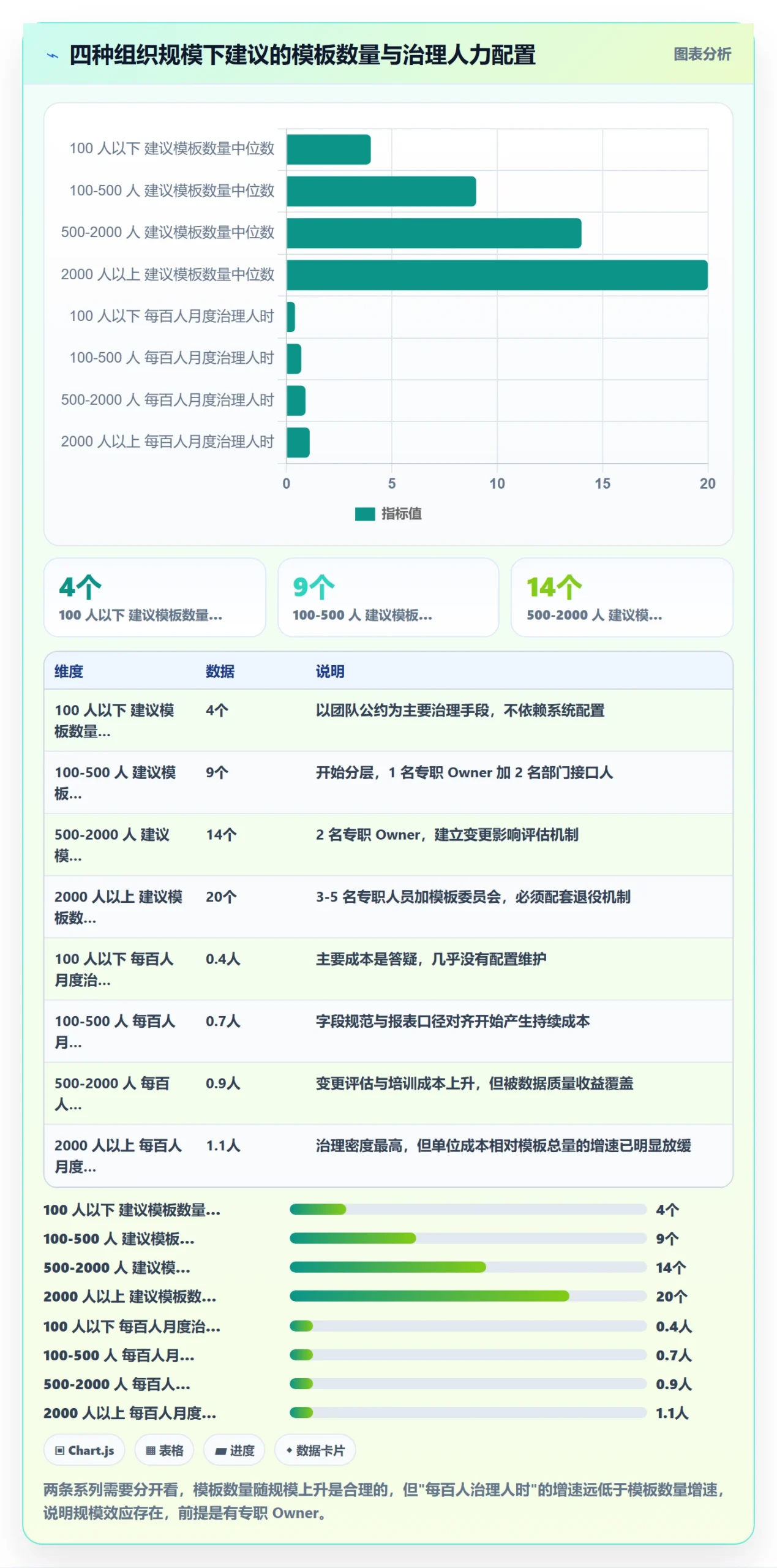Click the 数据 column header

click(x=220, y=671)
